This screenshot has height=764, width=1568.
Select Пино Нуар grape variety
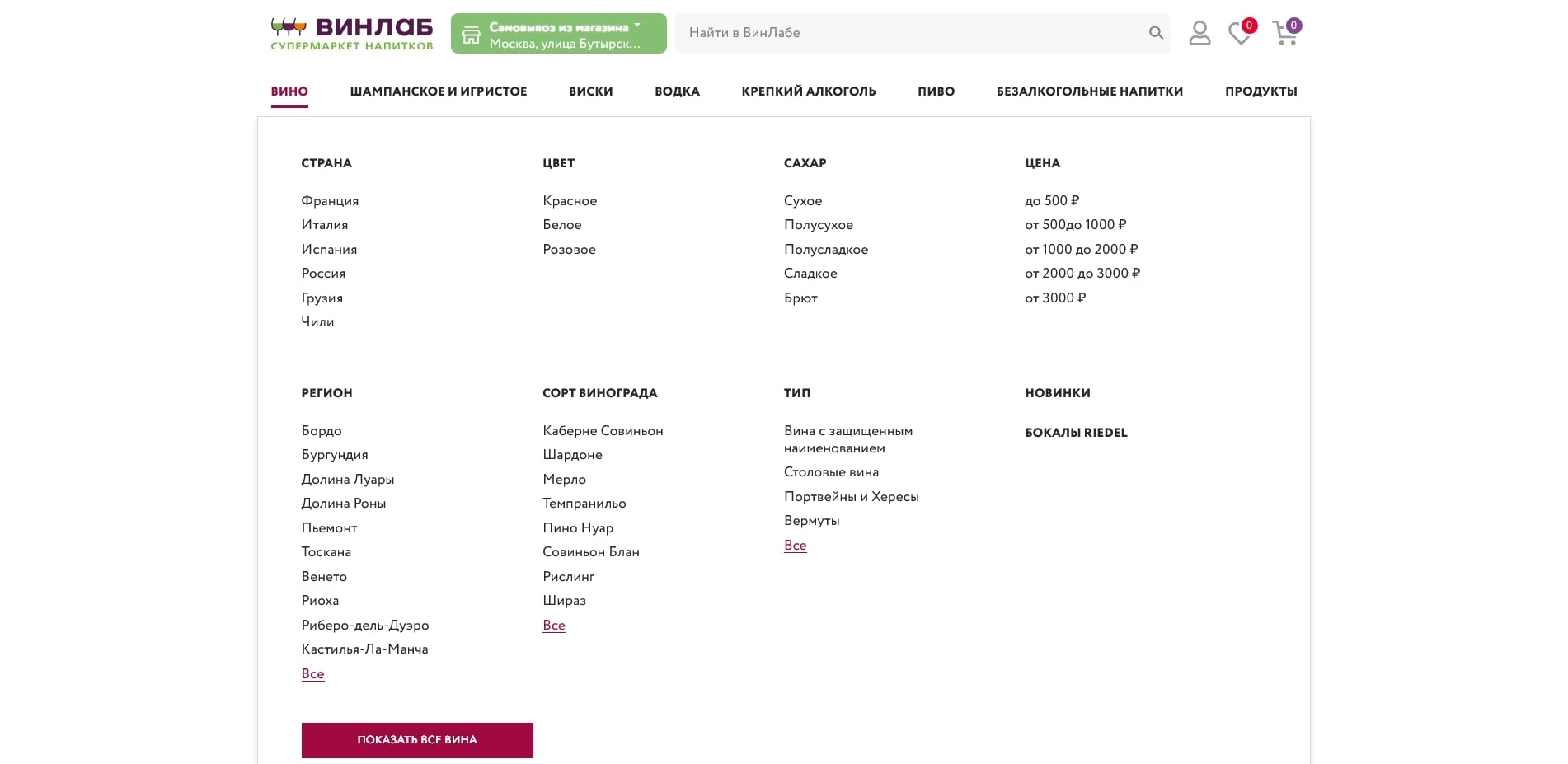578,528
